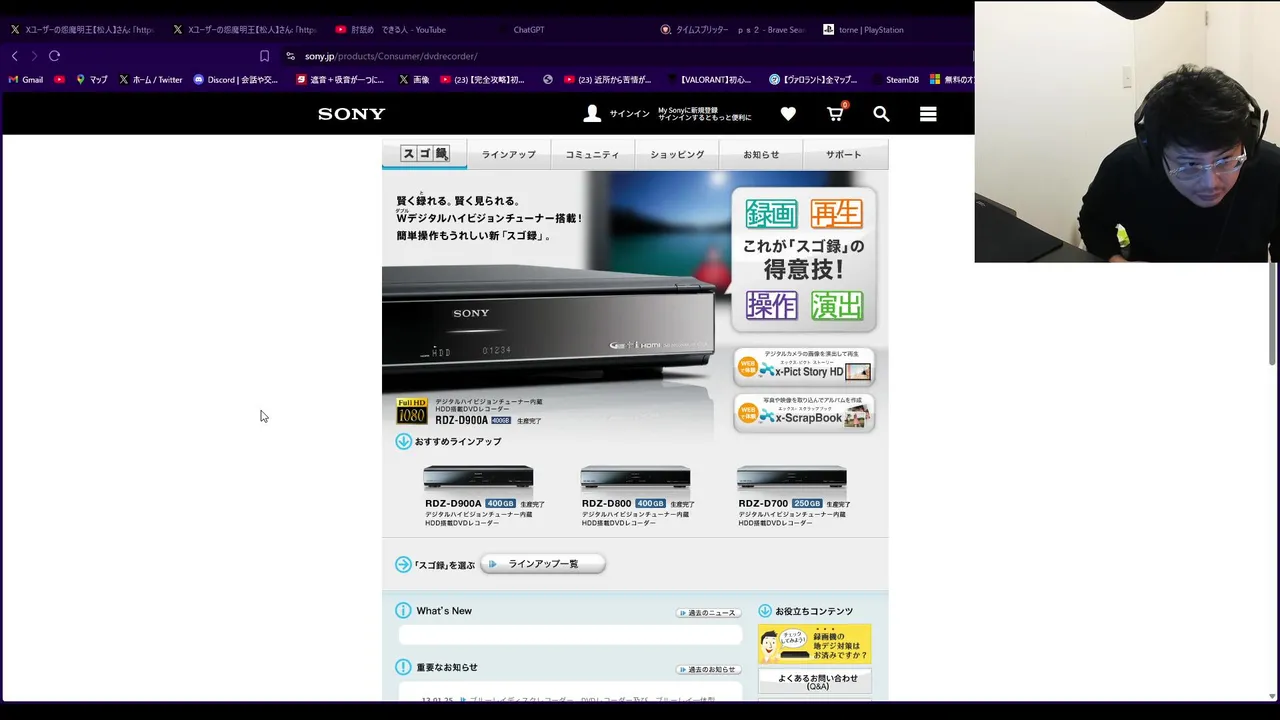Open the マップ bookmark

coord(92,80)
